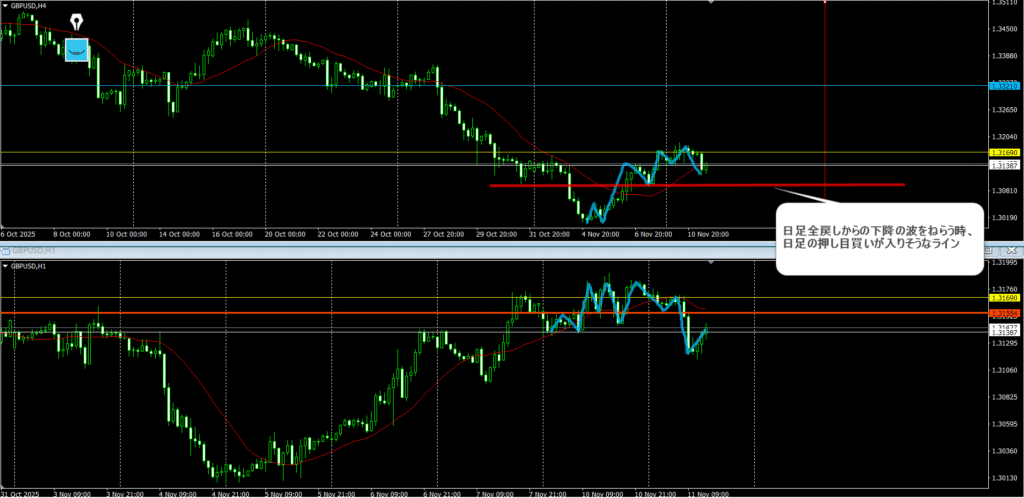Screen dimensions: 1024x498
Task: Click the GBPUSD,H4 chart title label
Action: coord(32,6)
